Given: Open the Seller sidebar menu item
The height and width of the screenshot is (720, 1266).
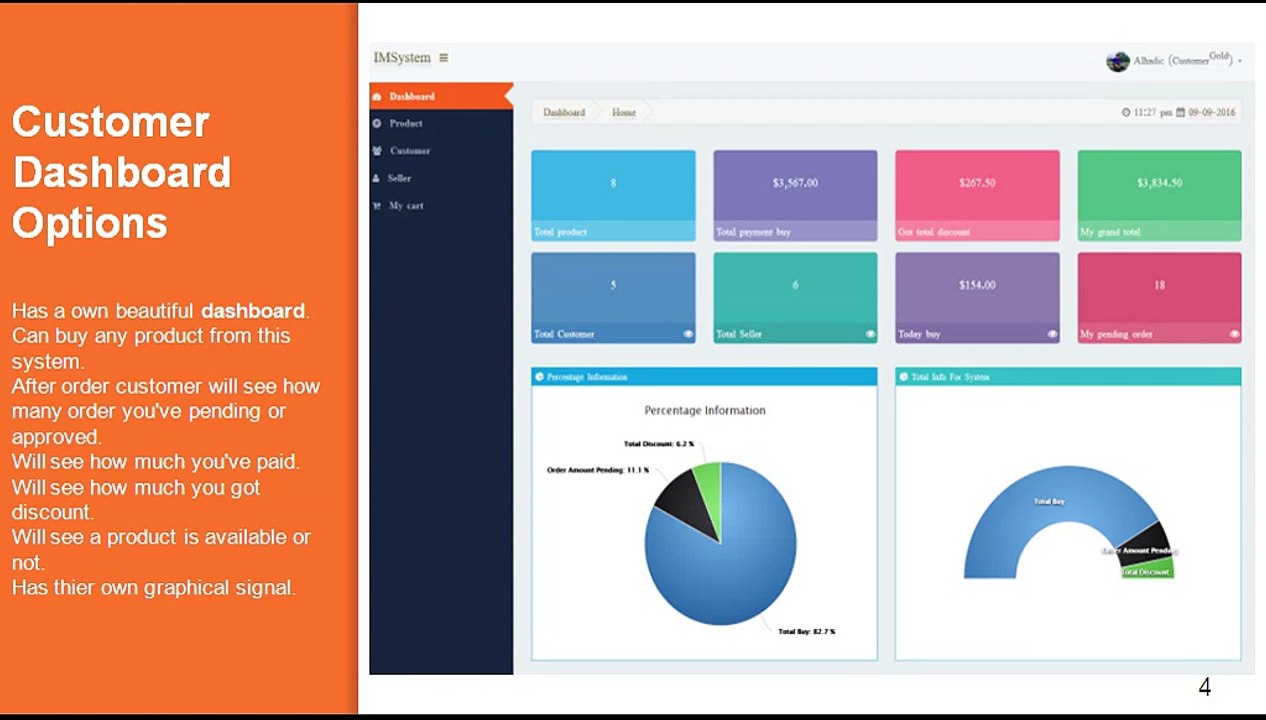Looking at the screenshot, I should tap(441, 178).
